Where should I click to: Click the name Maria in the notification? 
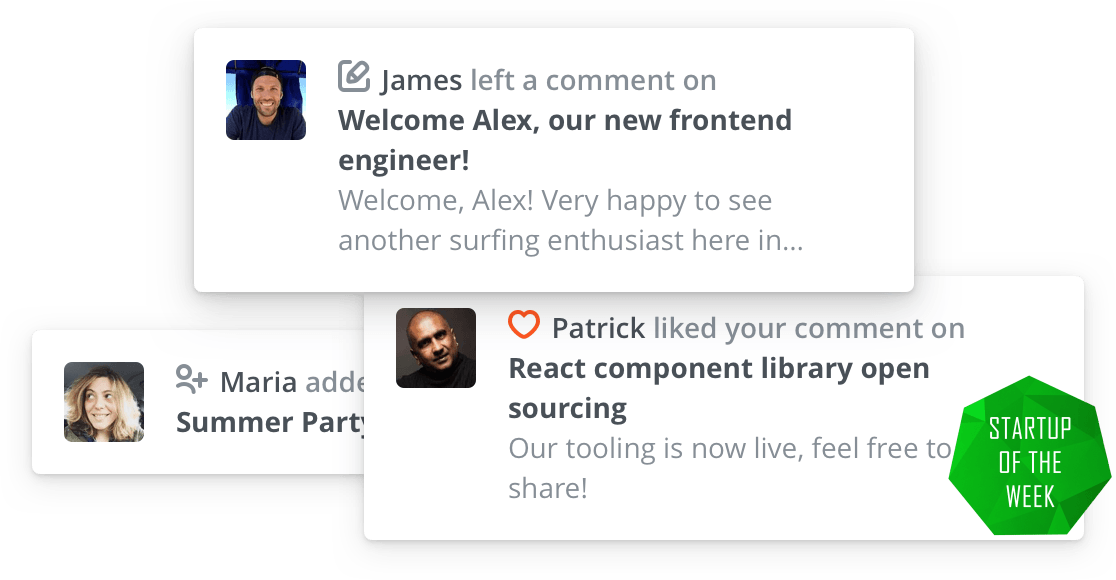click(258, 382)
